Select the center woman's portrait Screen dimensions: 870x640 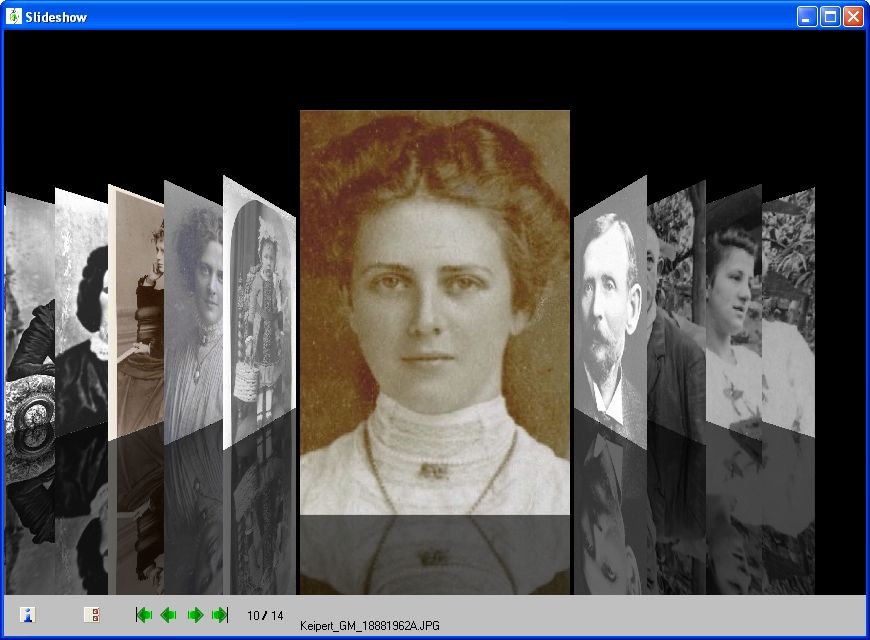click(434, 312)
